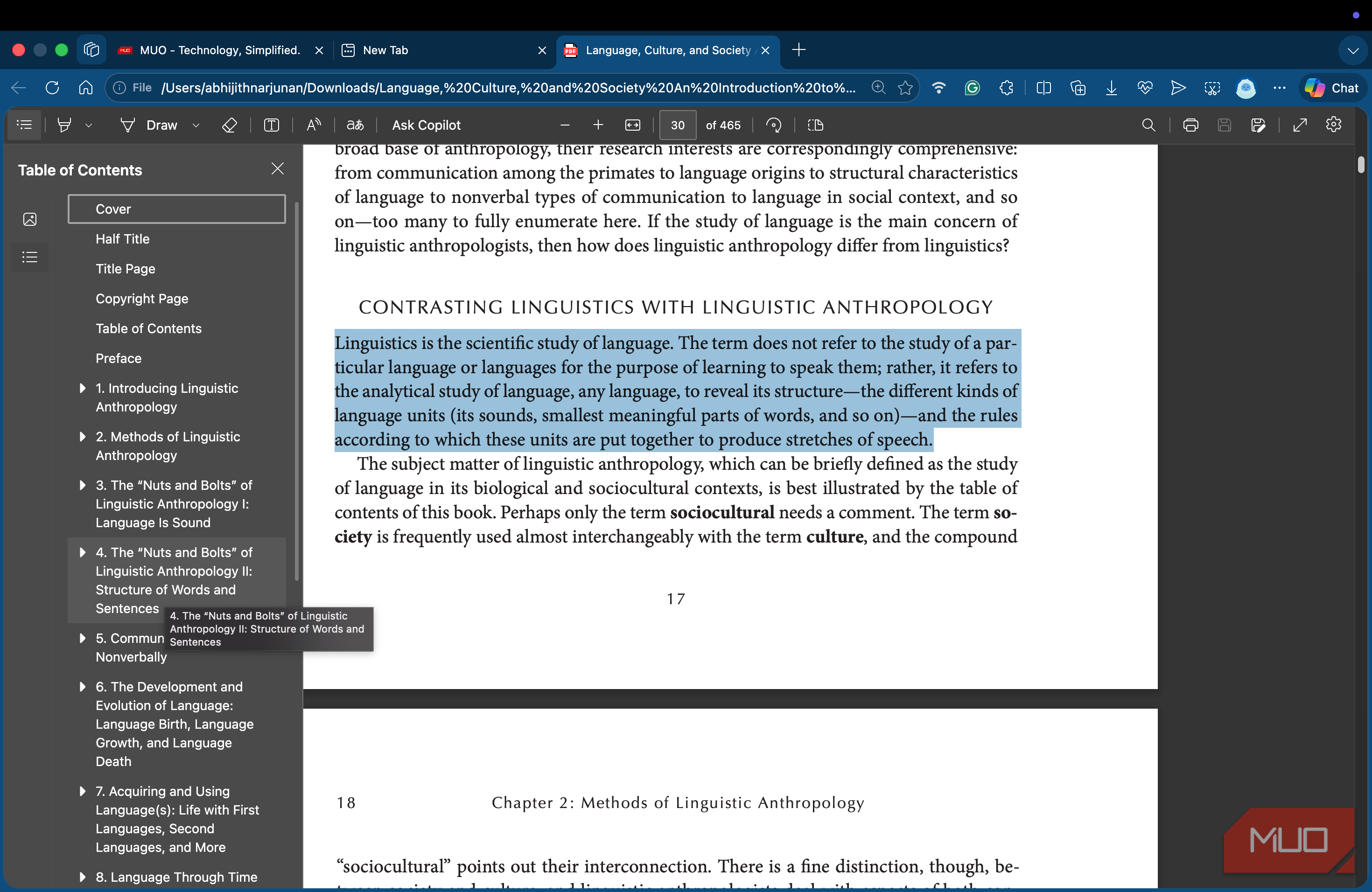
Task: Expand chapter 6 Development and Evolution of Language
Action: tap(83, 687)
